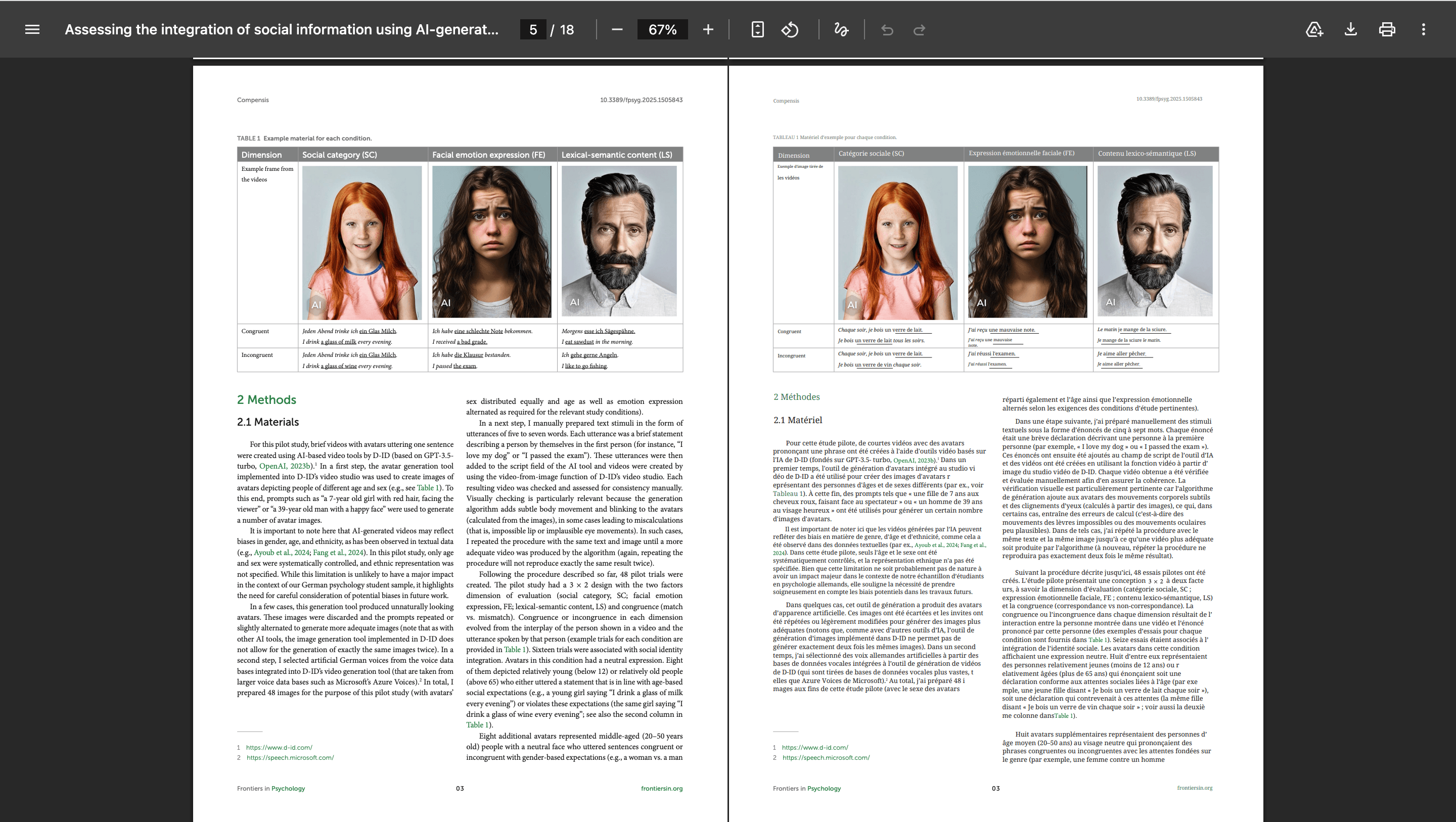The height and width of the screenshot is (822, 1456).
Task: Open https://www.d-id.com/ footnote on right page
Action: [x=814, y=747]
